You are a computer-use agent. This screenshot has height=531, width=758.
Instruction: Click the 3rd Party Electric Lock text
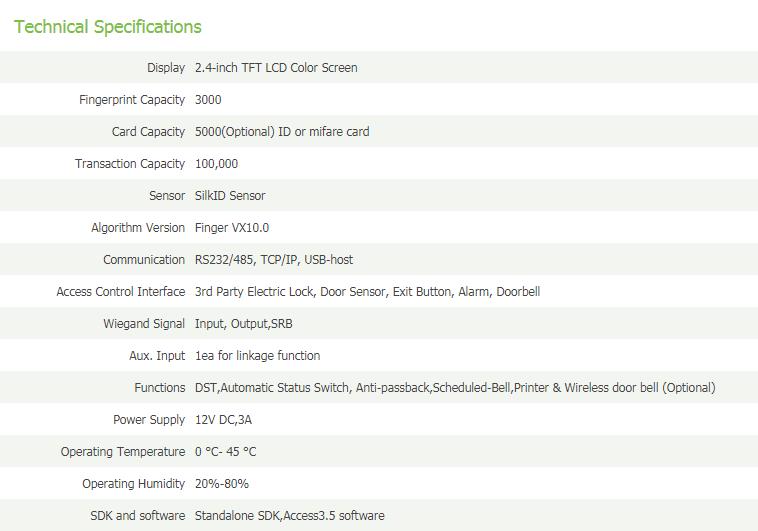tap(256, 292)
